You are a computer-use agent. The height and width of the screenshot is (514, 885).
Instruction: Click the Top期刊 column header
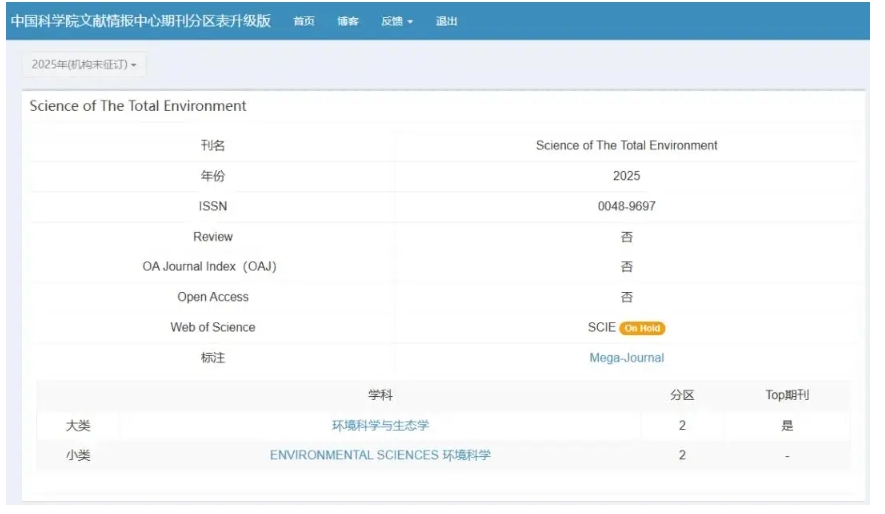point(787,395)
